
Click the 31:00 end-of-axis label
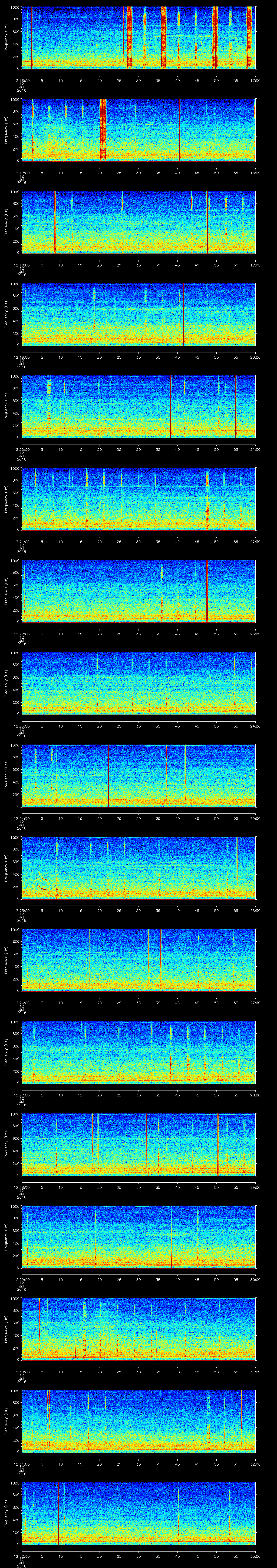(255, 1371)
